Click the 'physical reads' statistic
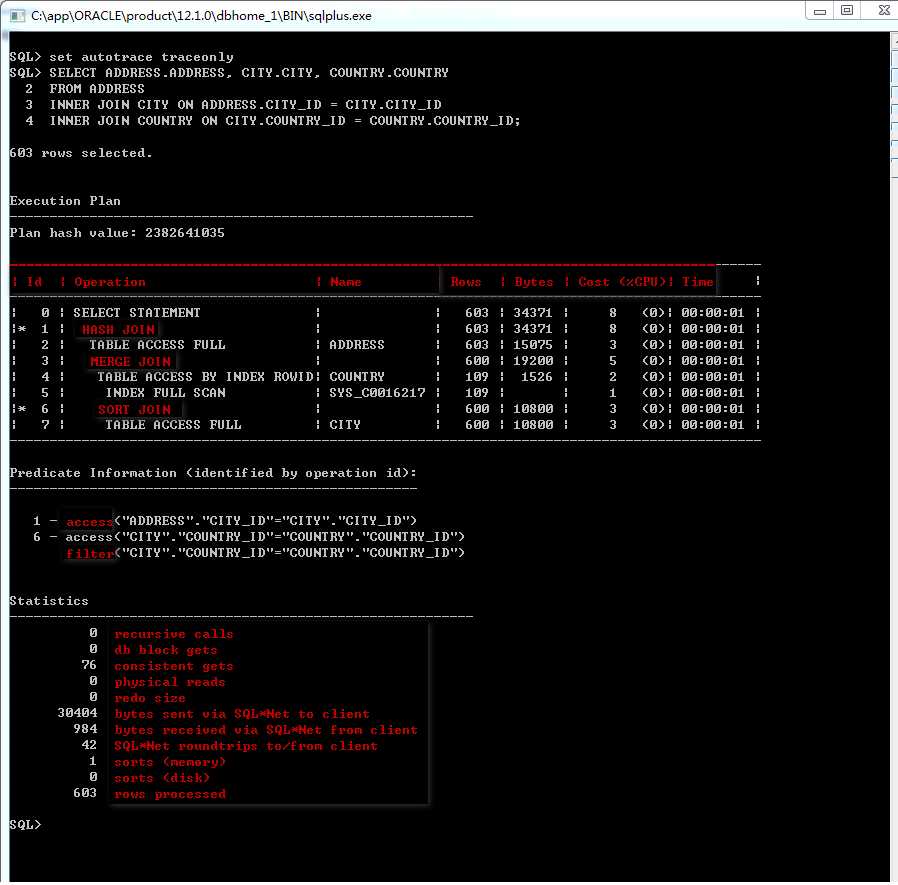Screen dimensions: 898x885 [x=170, y=682]
